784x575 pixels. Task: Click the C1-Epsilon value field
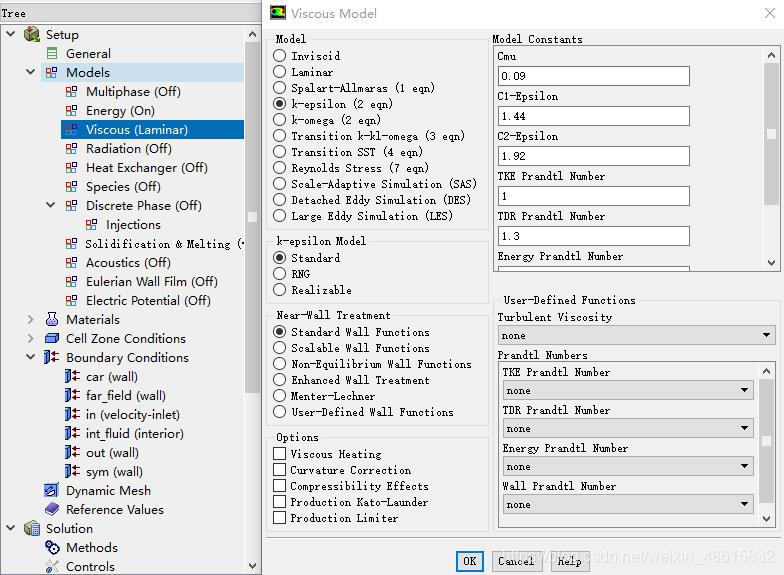point(594,116)
